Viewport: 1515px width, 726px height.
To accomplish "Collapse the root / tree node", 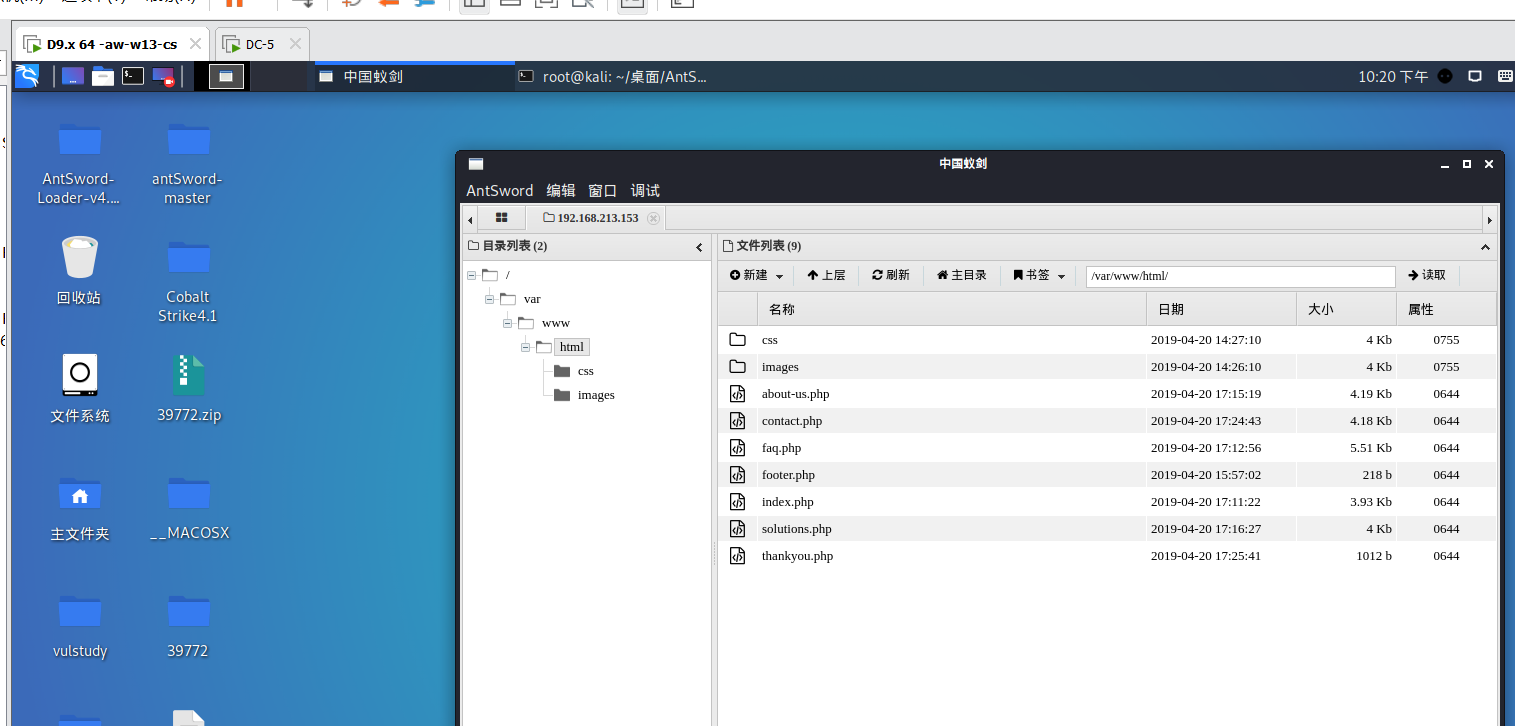I will coord(472,275).
